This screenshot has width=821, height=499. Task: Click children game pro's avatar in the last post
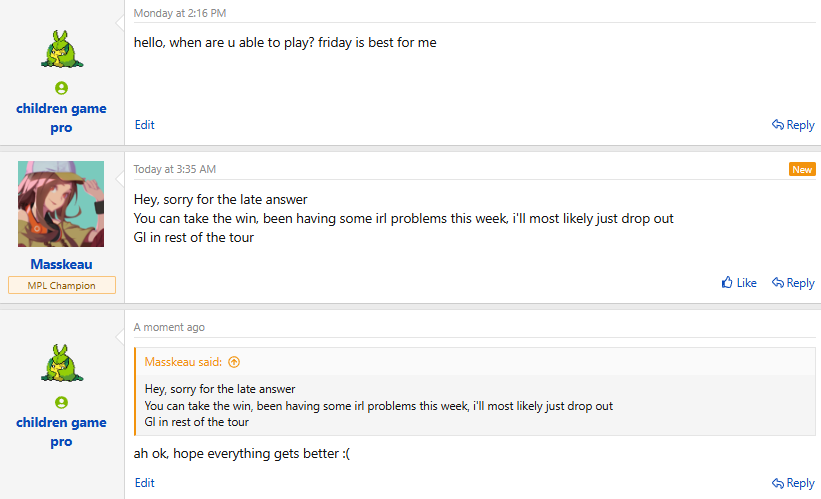point(62,363)
